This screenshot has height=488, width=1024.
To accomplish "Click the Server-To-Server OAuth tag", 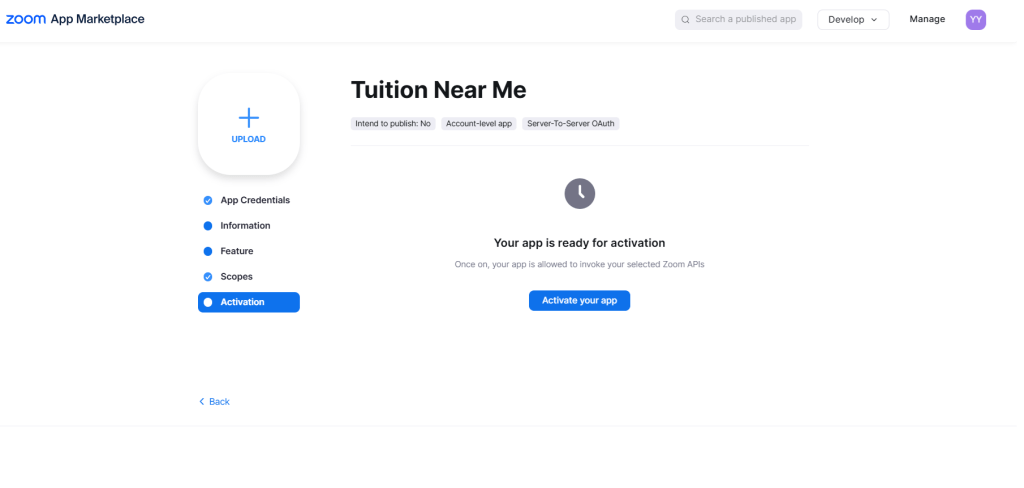I will coord(572,124).
